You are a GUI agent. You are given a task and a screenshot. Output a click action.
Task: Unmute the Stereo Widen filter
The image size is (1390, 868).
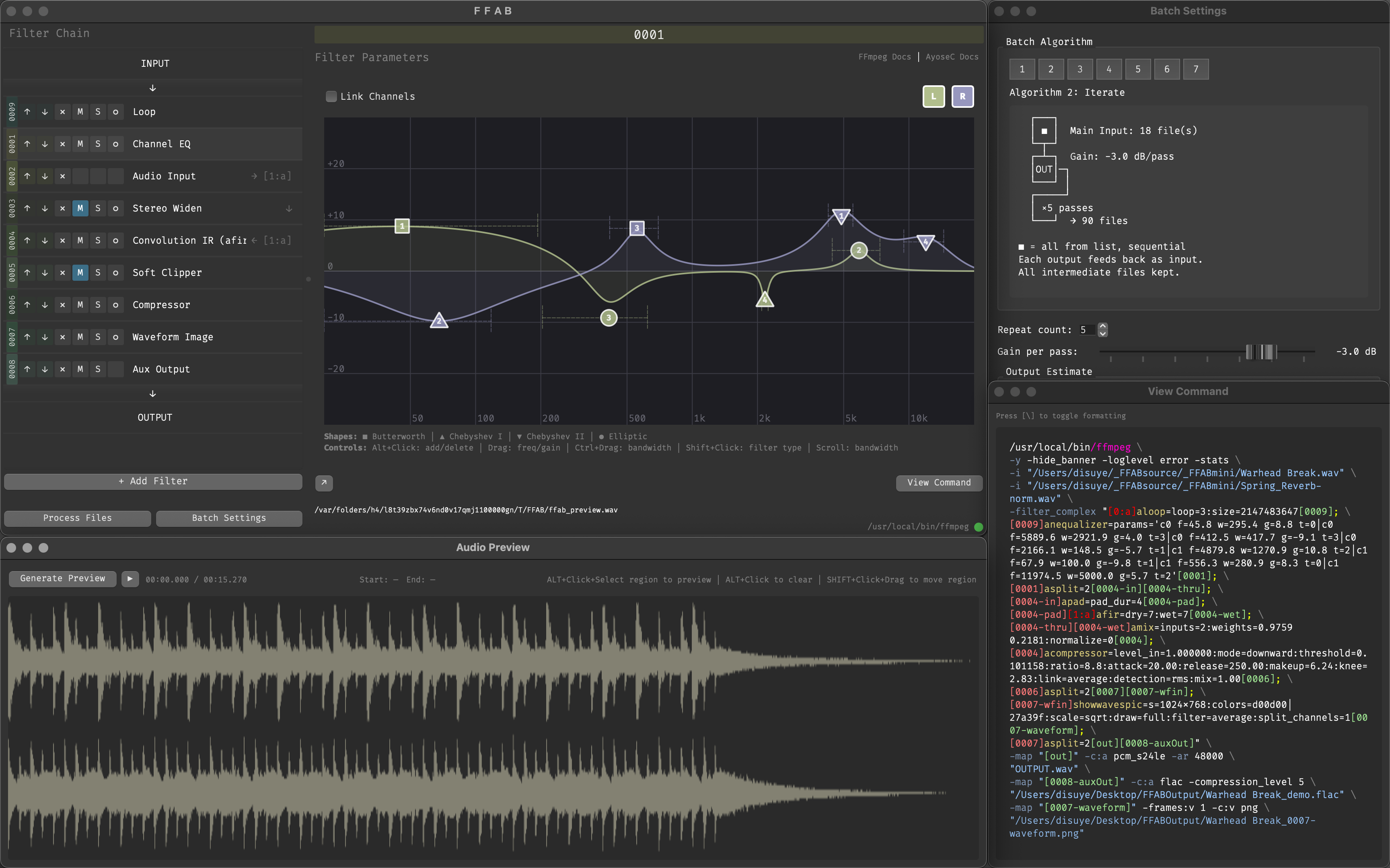coord(80,208)
